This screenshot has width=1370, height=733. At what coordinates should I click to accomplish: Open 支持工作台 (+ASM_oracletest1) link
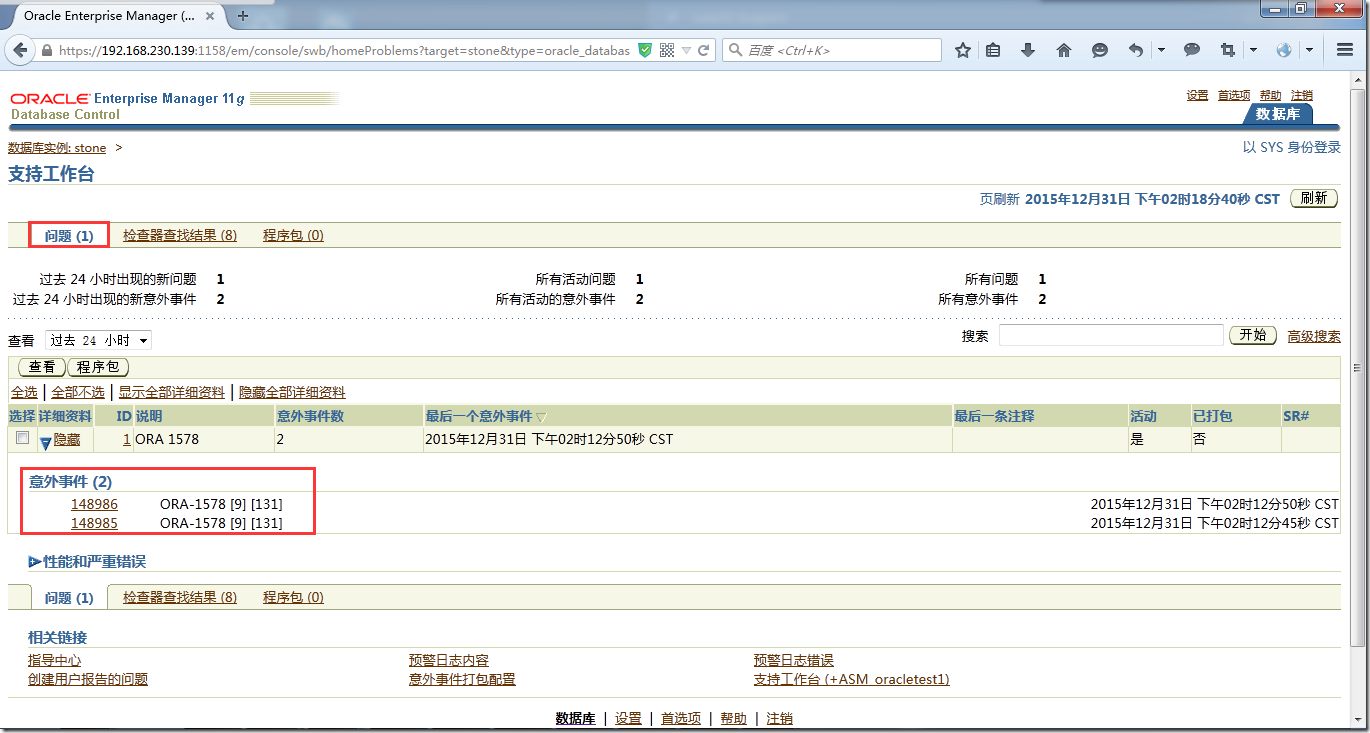point(852,679)
